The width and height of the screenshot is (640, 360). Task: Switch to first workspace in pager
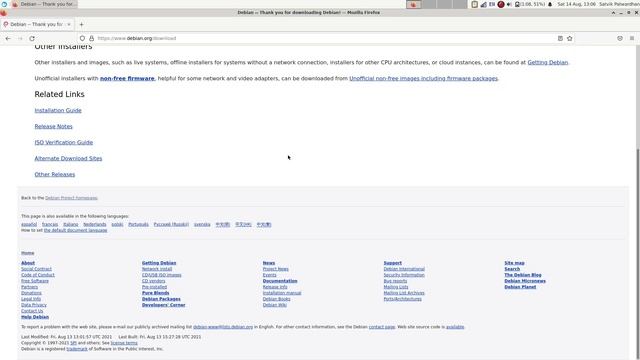(x=413, y=4)
